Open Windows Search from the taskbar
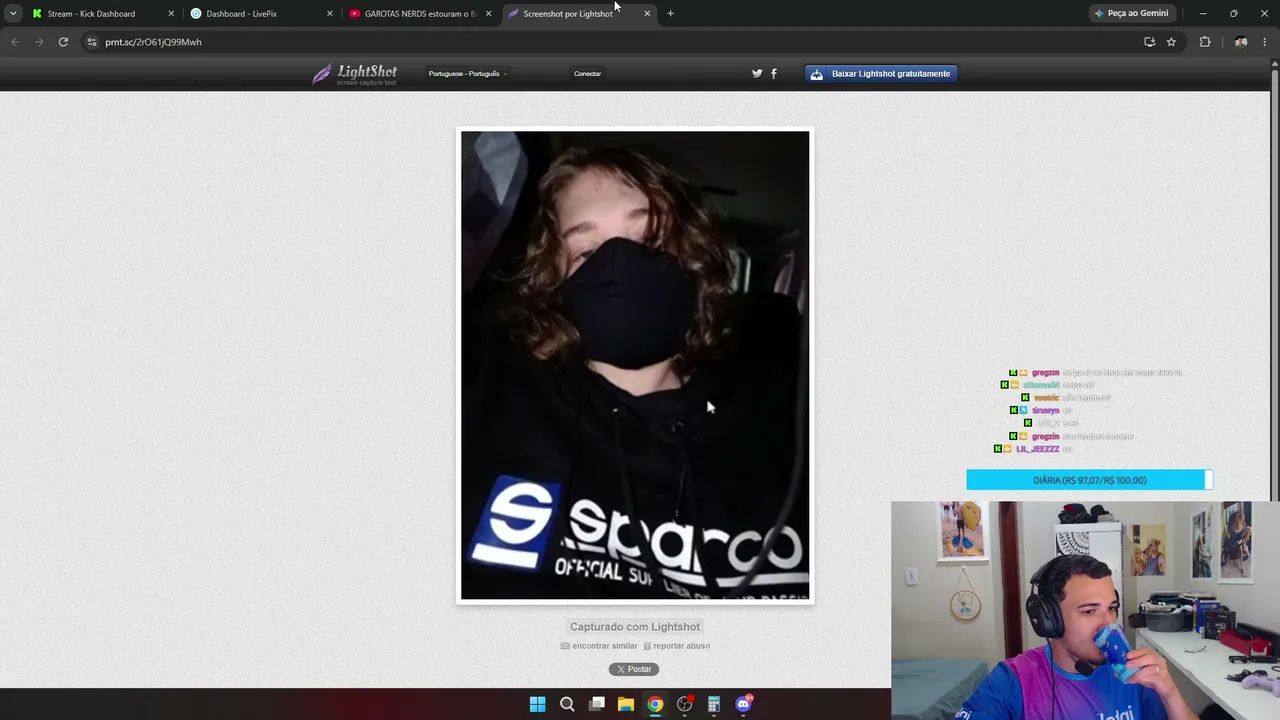The image size is (1280, 720). 567,704
